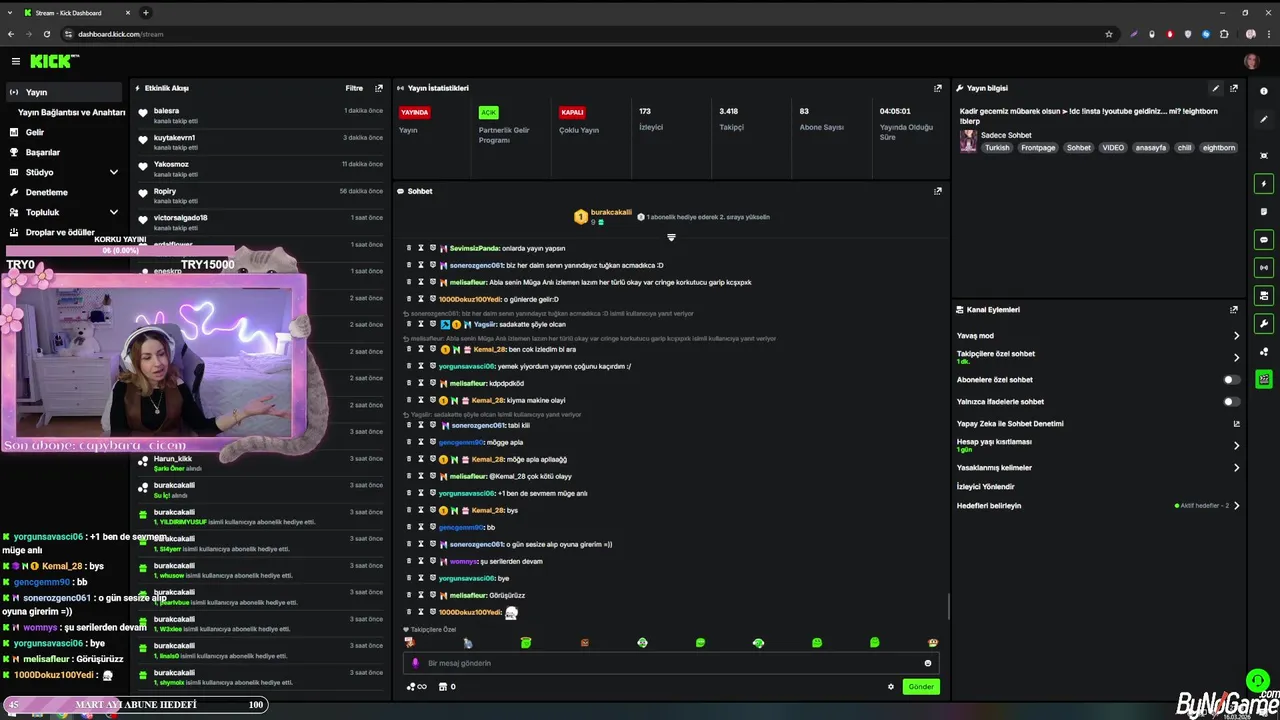This screenshot has height=720, width=1280.
Task: Click the wrench icon in right sidebar
Action: click(x=1264, y=324)
